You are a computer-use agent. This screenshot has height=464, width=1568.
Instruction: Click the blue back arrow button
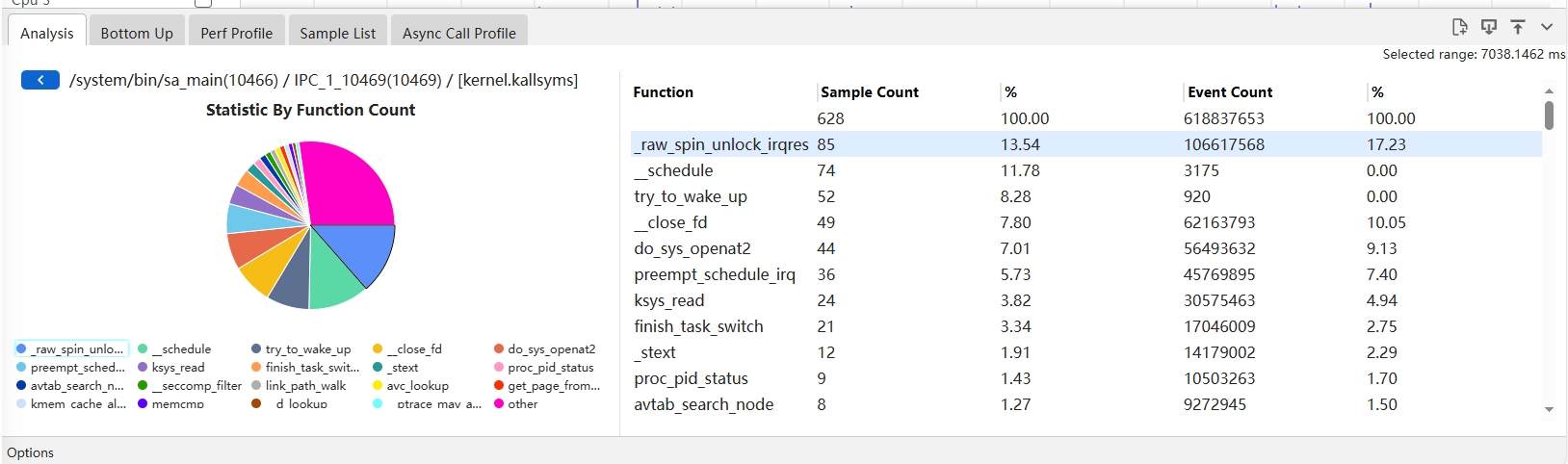tap(40, 80)
